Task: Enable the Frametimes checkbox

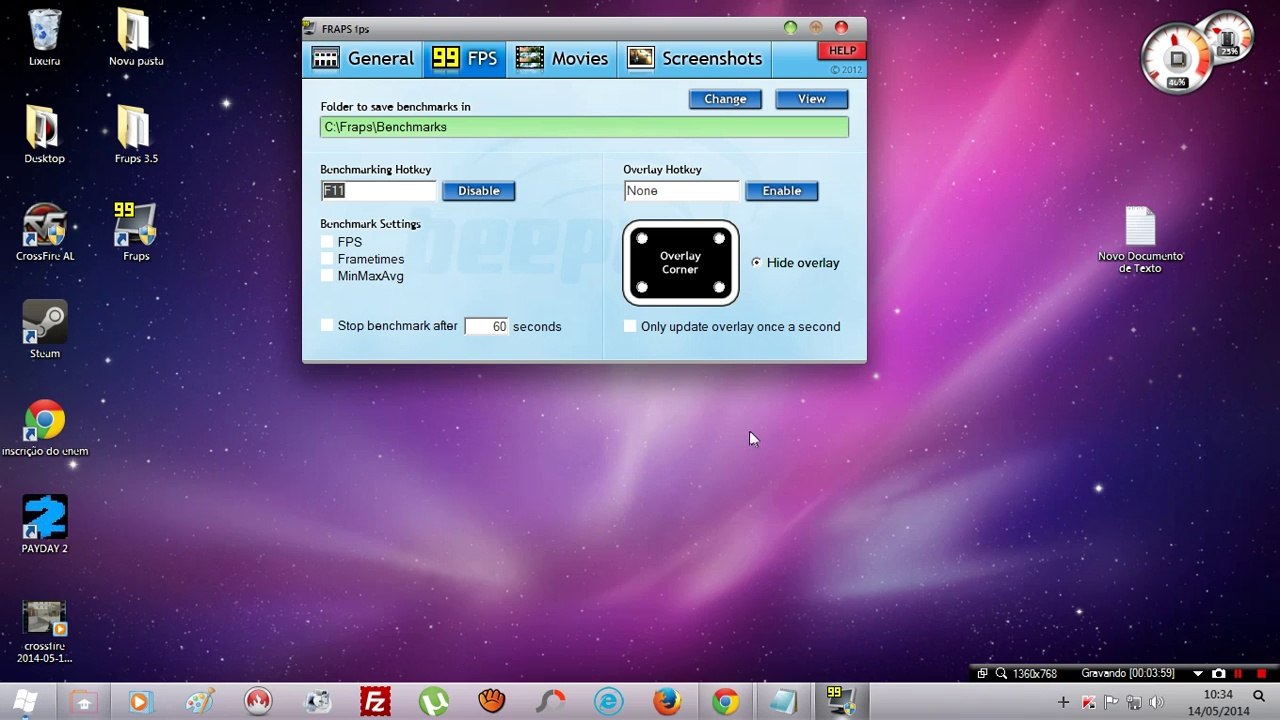Action: [327, 259]
